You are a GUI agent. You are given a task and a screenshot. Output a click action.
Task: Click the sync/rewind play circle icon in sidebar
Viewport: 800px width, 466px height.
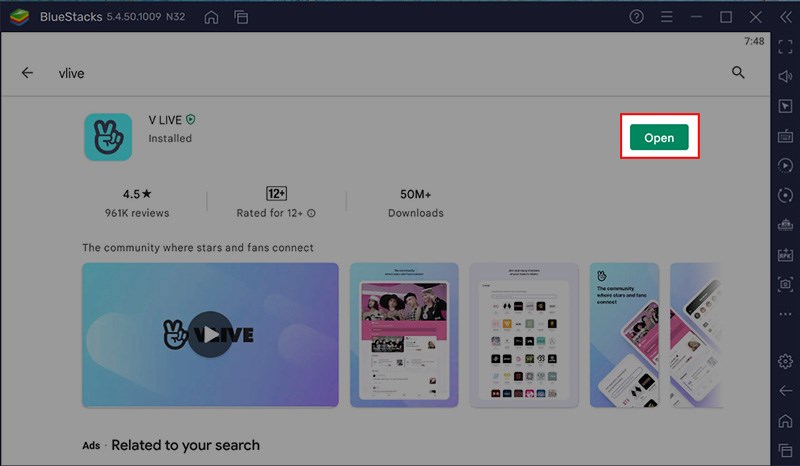point(785,165)
